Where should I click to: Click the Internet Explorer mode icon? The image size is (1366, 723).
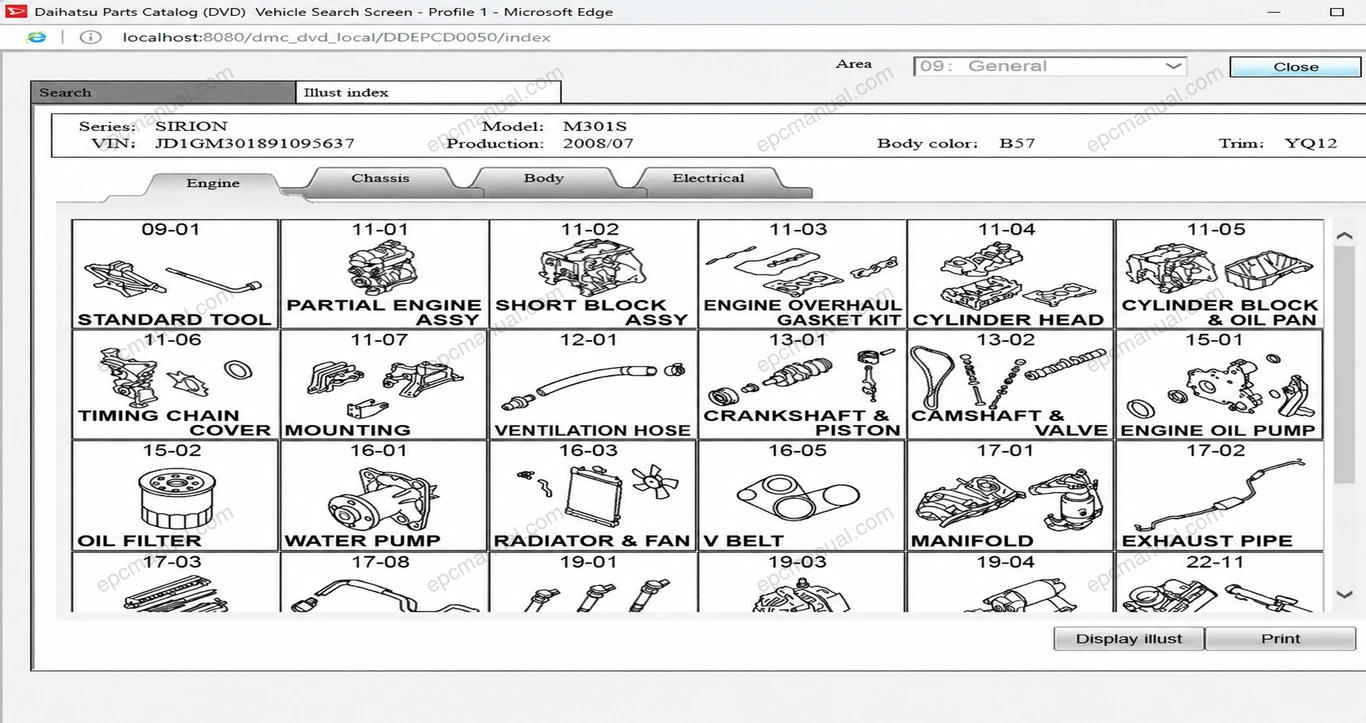[37, 37]
